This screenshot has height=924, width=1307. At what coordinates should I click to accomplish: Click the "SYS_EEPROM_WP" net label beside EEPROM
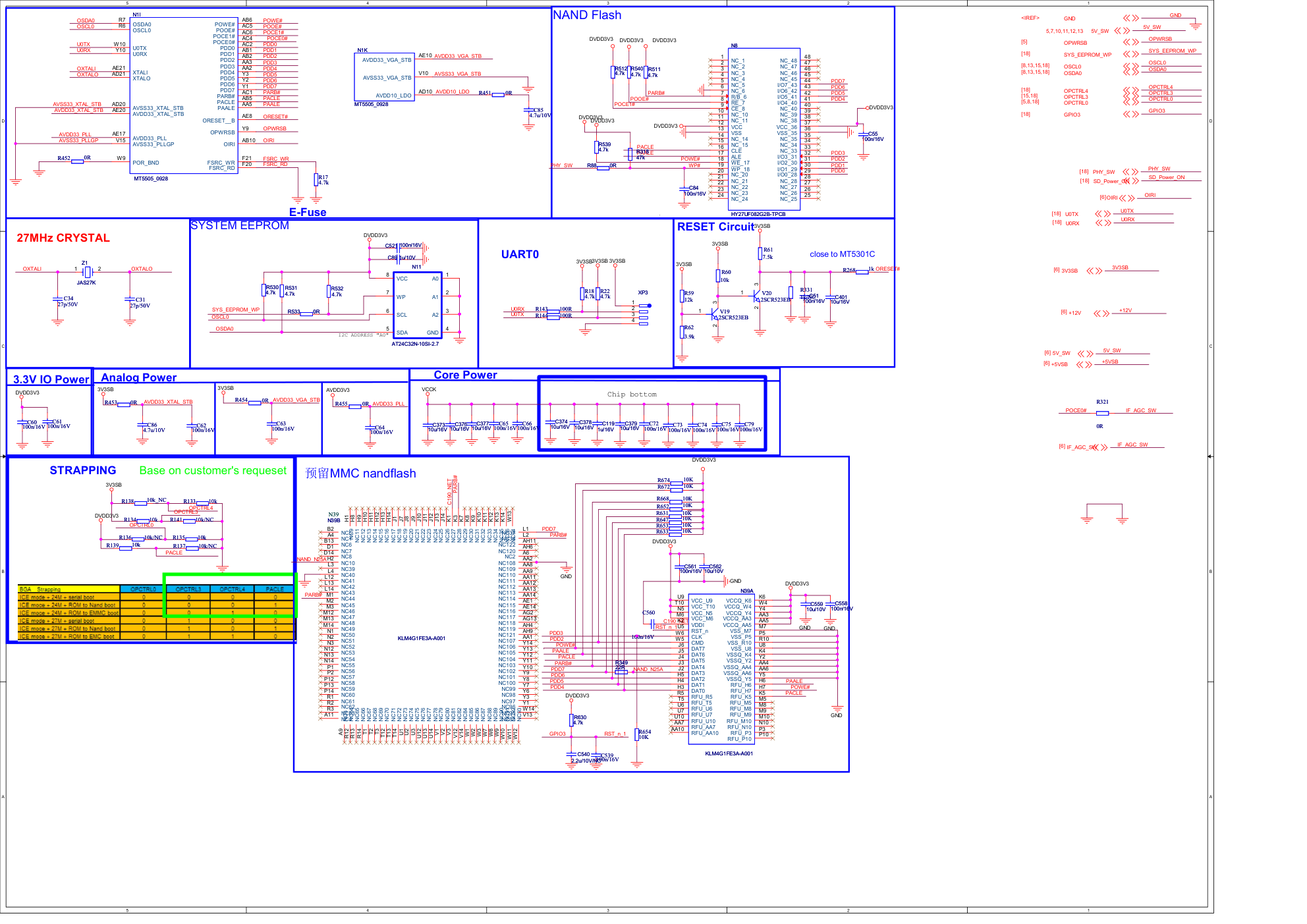coord(235,310)
